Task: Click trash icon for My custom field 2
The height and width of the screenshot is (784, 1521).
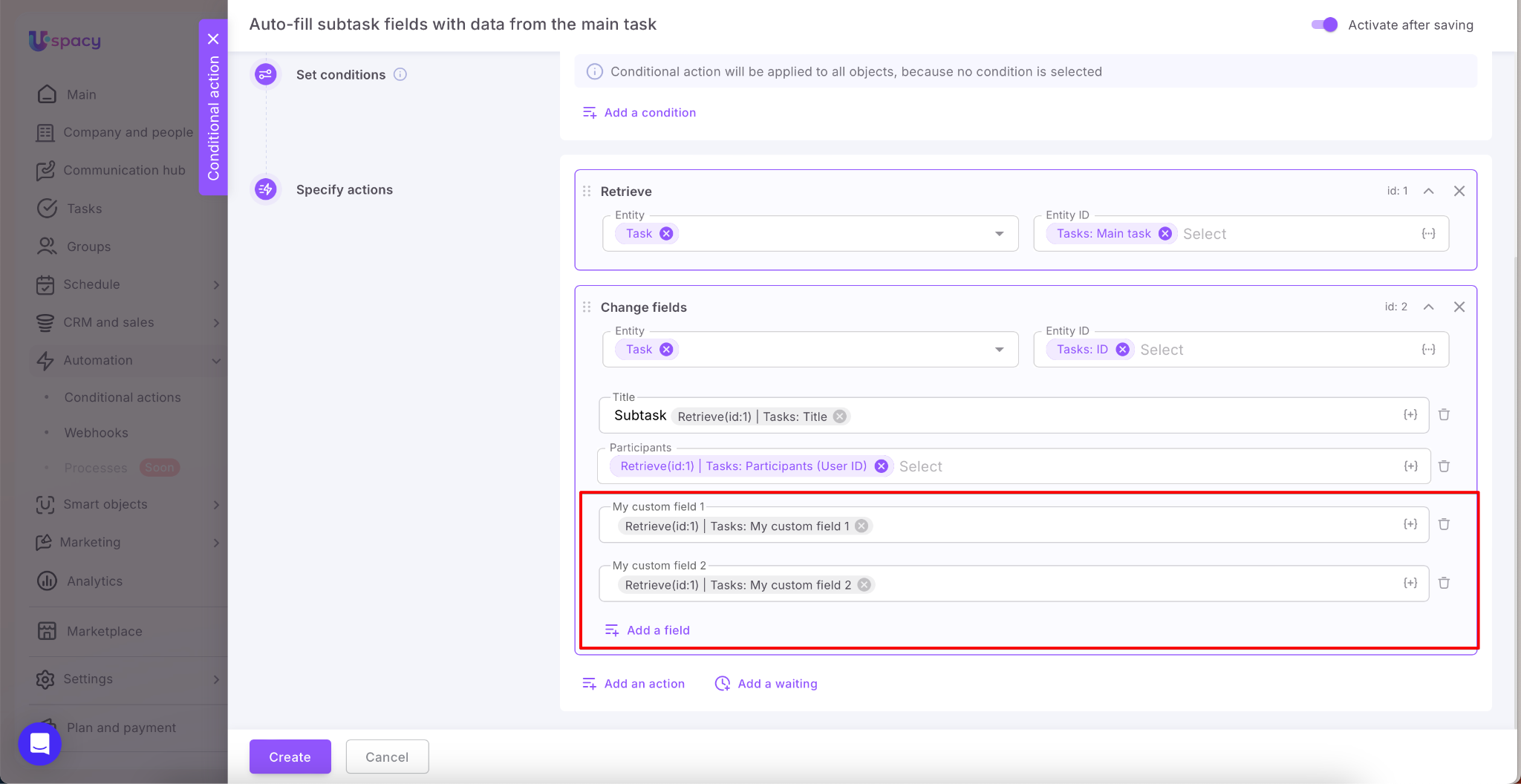Action: click(1444, 584)
